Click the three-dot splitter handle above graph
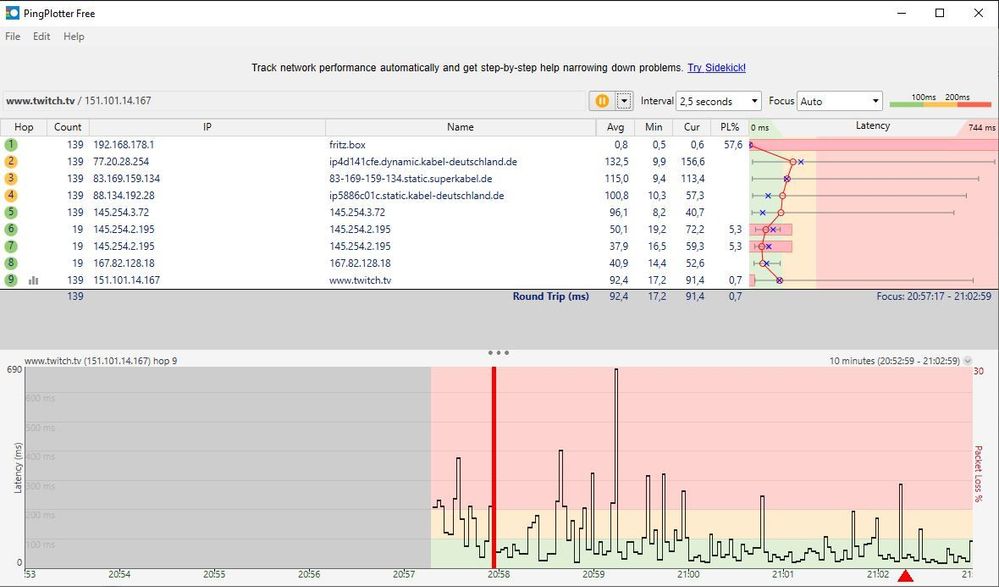Viewport: 999px width, 587px height. pyautogui.click(x=498, y=352)
